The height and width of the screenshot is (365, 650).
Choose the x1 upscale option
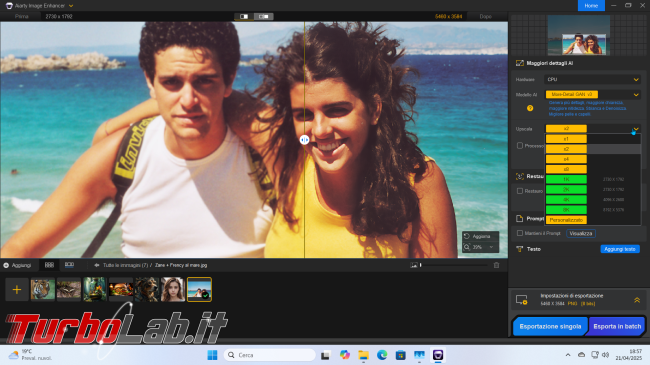pyautogui.click(x=566, y=139)
